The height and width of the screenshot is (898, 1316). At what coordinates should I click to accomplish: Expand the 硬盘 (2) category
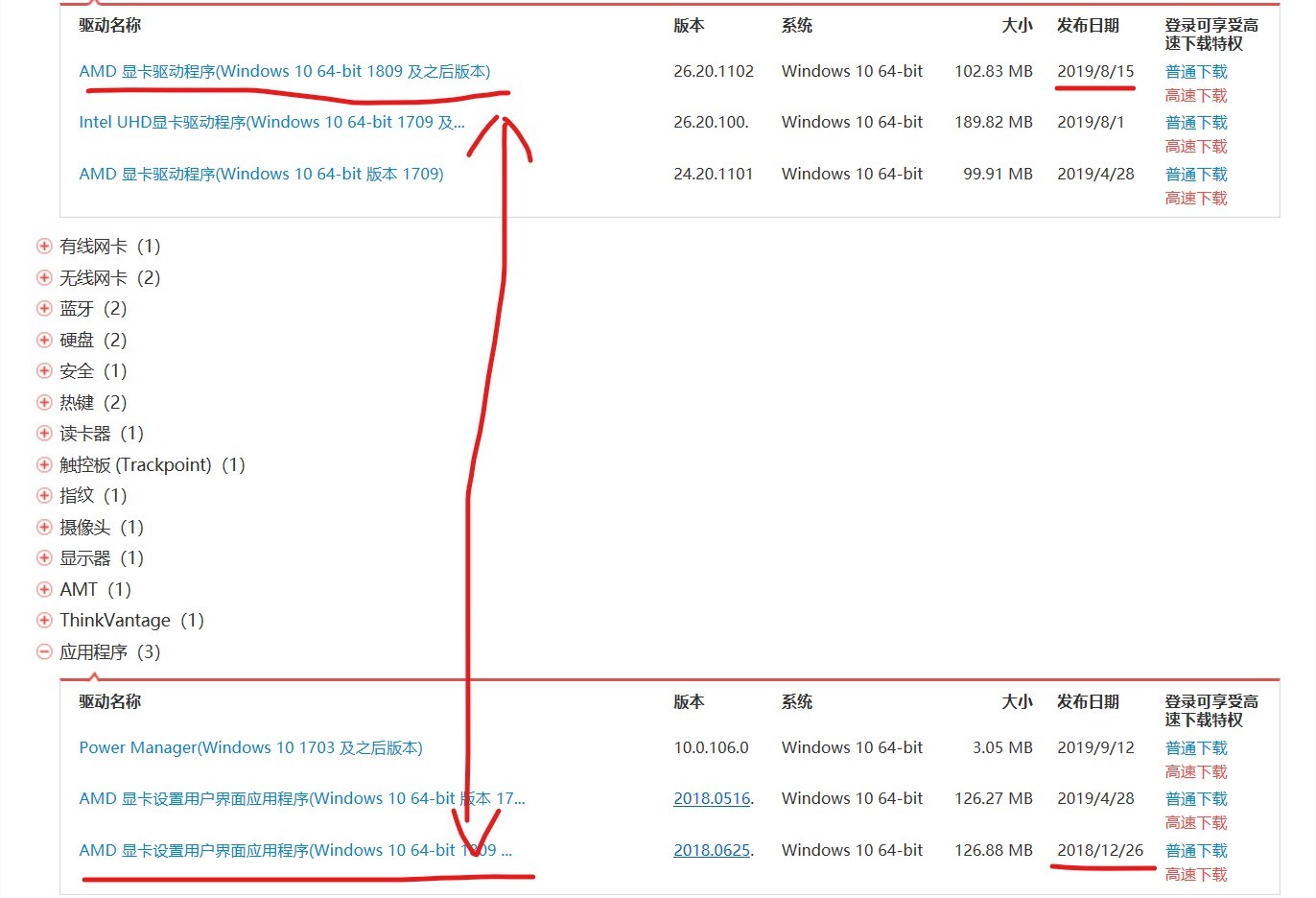pos(44,341)
